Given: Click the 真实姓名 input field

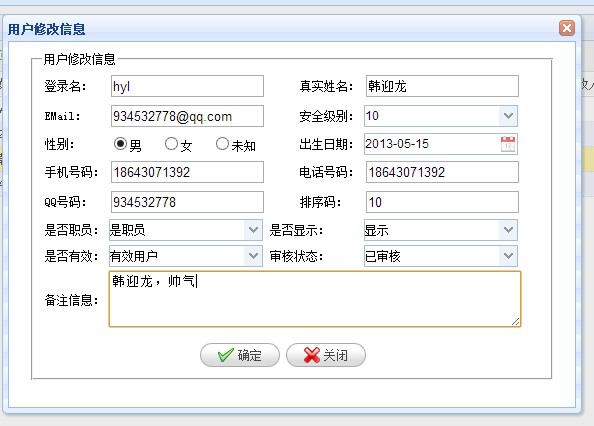Looking at the screenshot, I should pyautogui.click(x=442, y=86).
